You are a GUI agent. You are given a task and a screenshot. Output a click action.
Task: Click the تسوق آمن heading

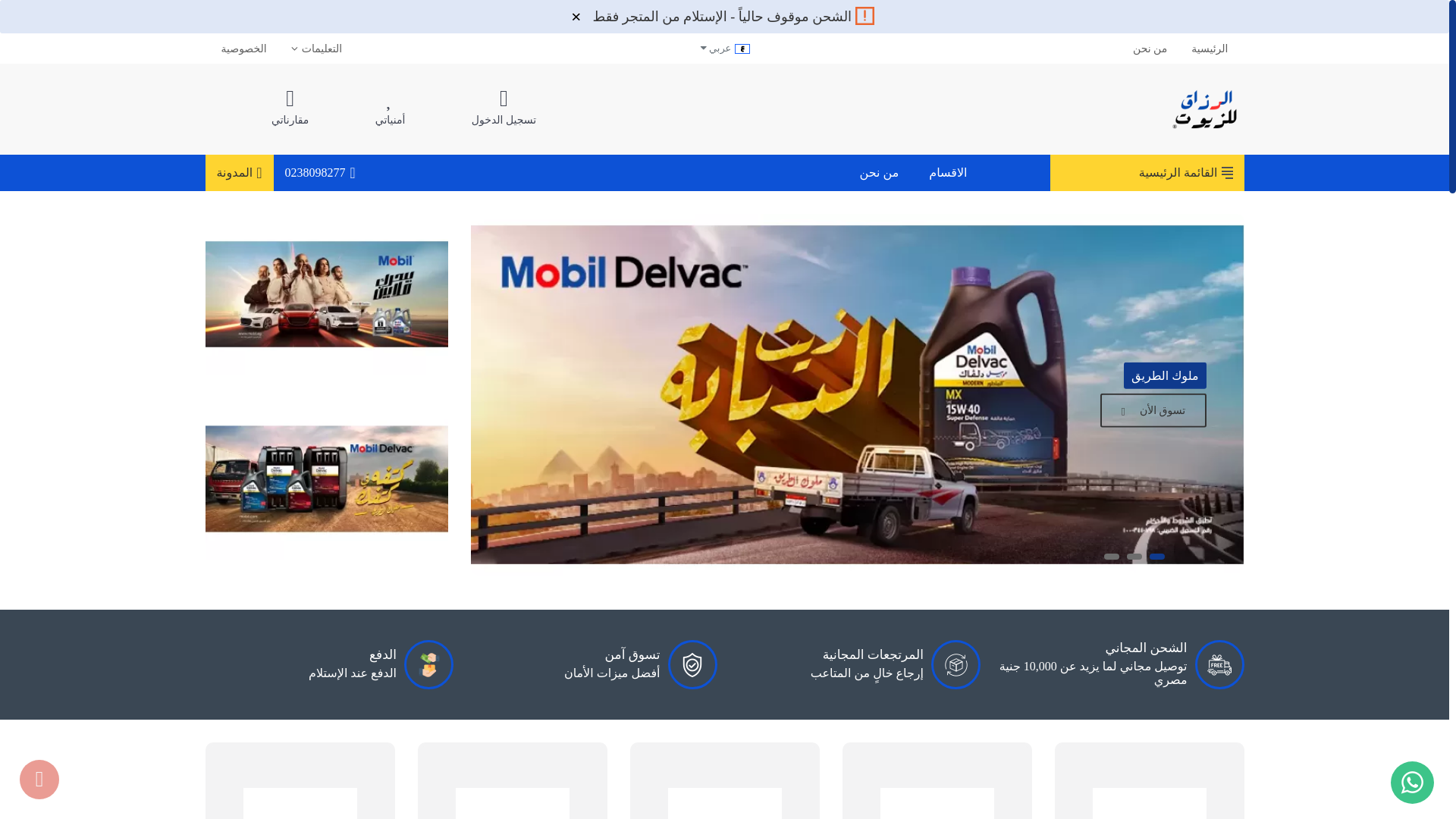pyautogui.click(x=632, y=654)
